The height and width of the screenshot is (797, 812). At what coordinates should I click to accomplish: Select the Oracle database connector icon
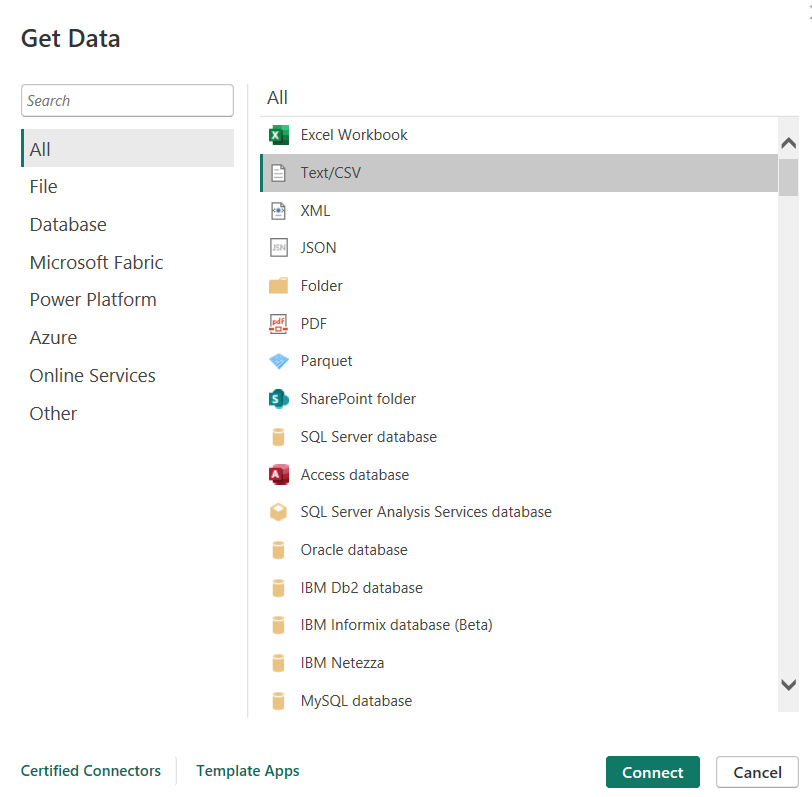(x=279, y=549)
